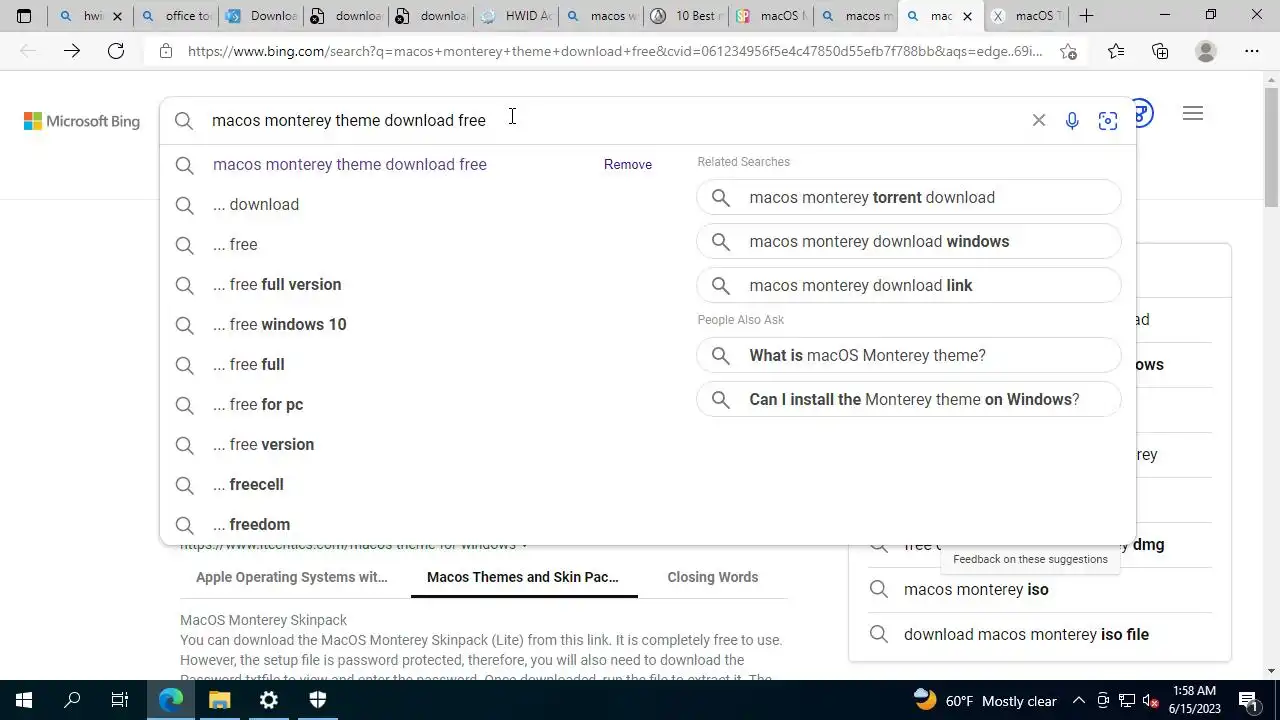Close the active search tab
This screenshot has width=1280, height=720.
967,16
